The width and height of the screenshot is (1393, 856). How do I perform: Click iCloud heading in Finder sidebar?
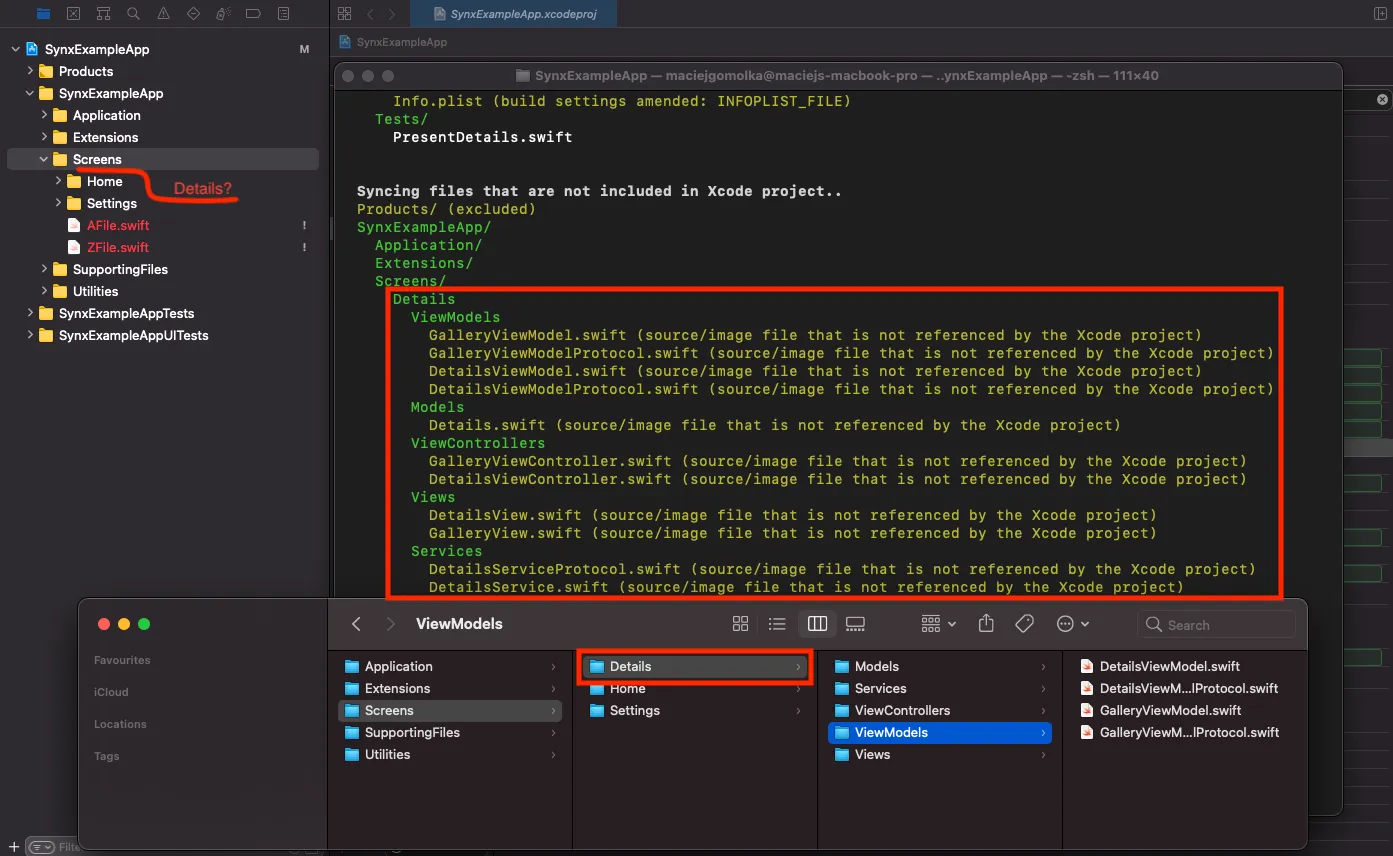coord(111,692)
